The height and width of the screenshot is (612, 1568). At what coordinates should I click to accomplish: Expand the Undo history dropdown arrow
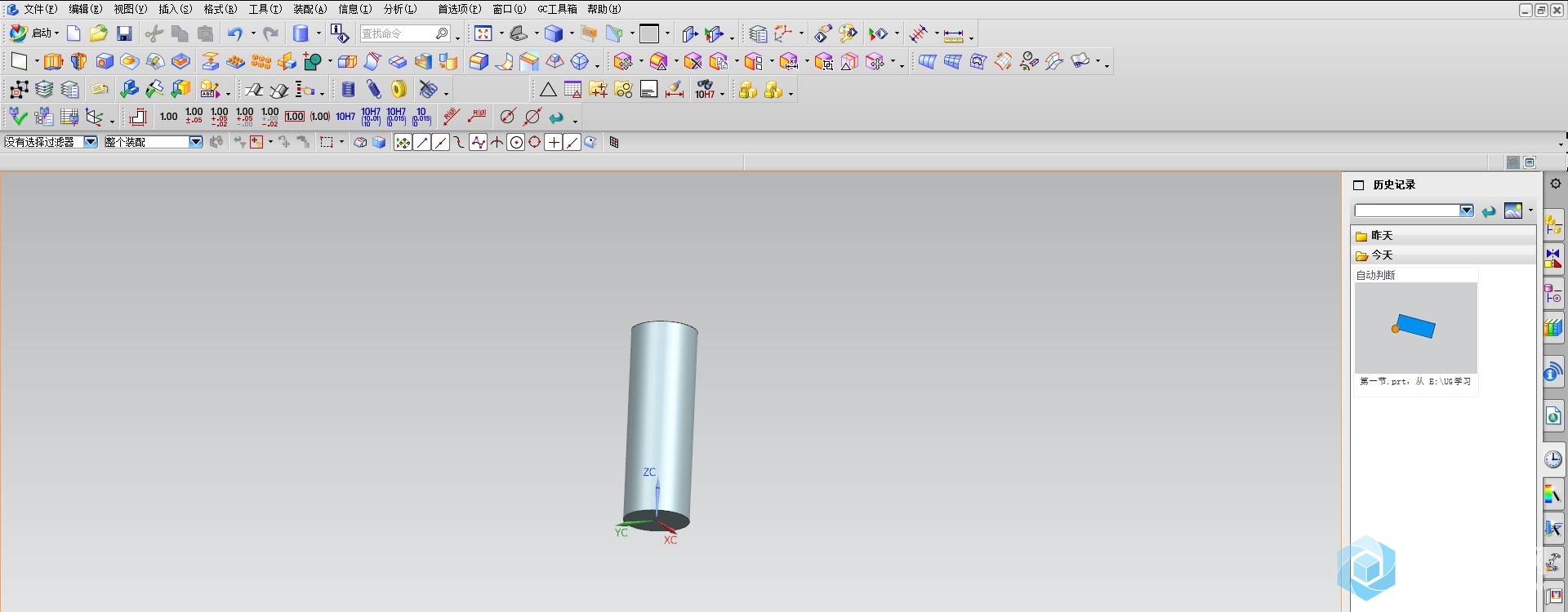coord(252,33)
